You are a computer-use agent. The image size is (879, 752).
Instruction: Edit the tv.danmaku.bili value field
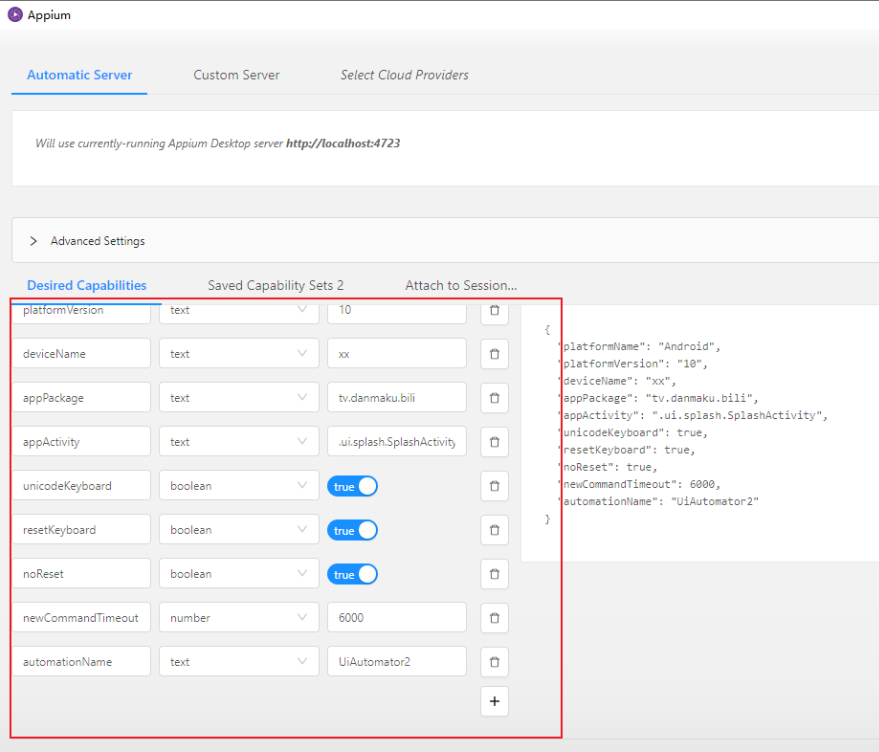397,398
